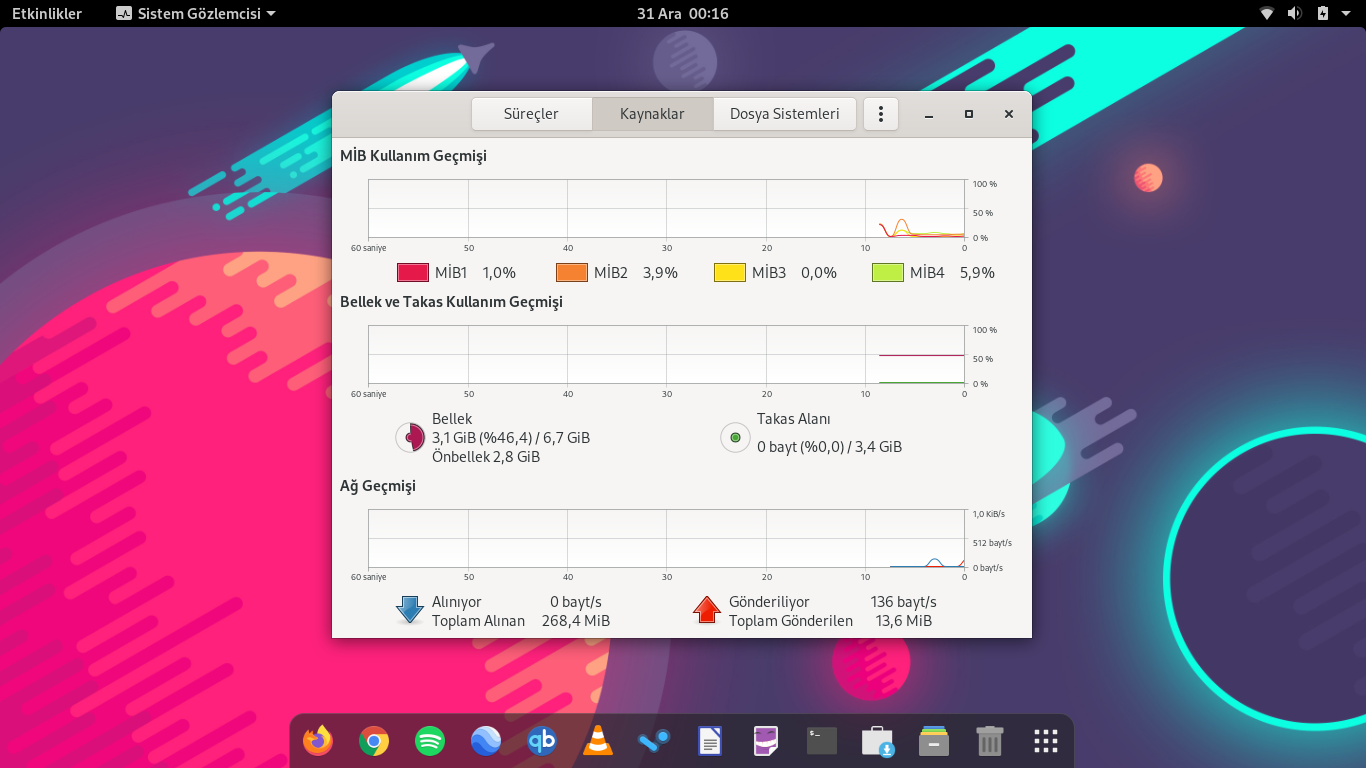Image resolution: width=1366 pixels, height=768 pixels.
Task: Click the MİB1 usage value 1,0%
Action: click(x=499, y=272)
